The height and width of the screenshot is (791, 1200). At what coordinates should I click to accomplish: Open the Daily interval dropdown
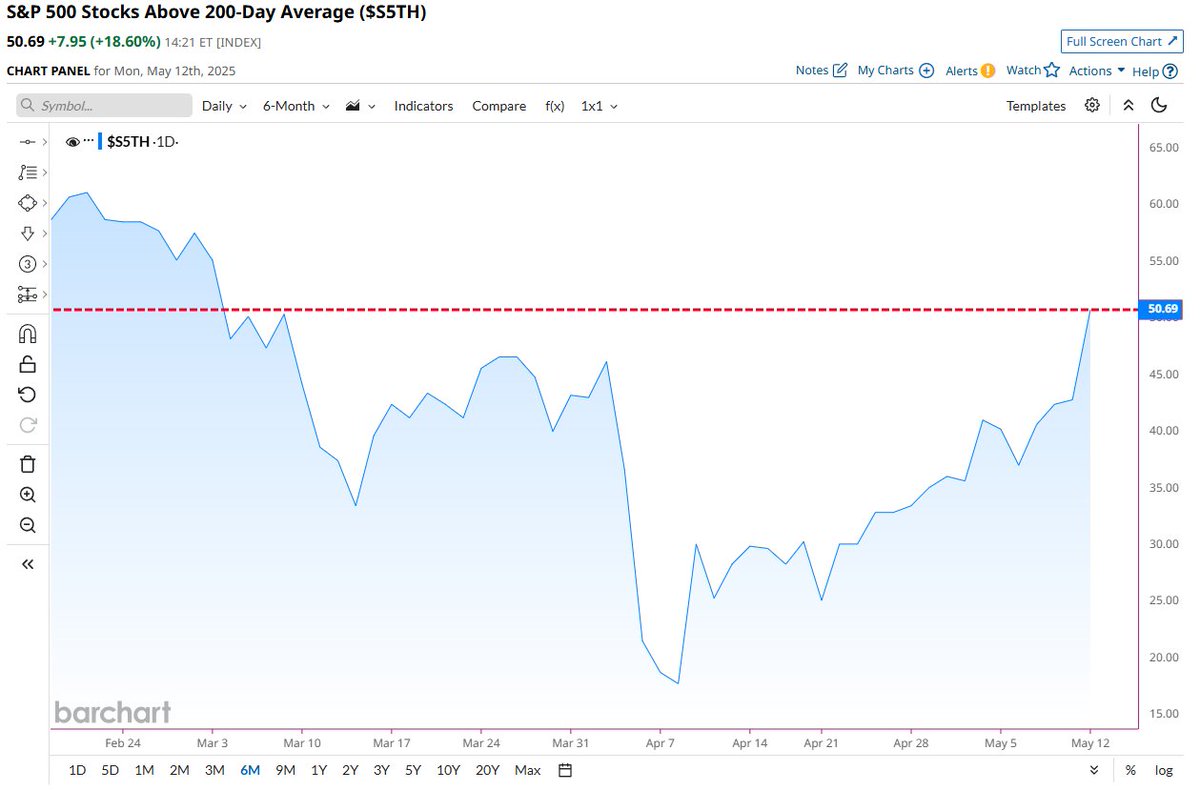(225, 105)
